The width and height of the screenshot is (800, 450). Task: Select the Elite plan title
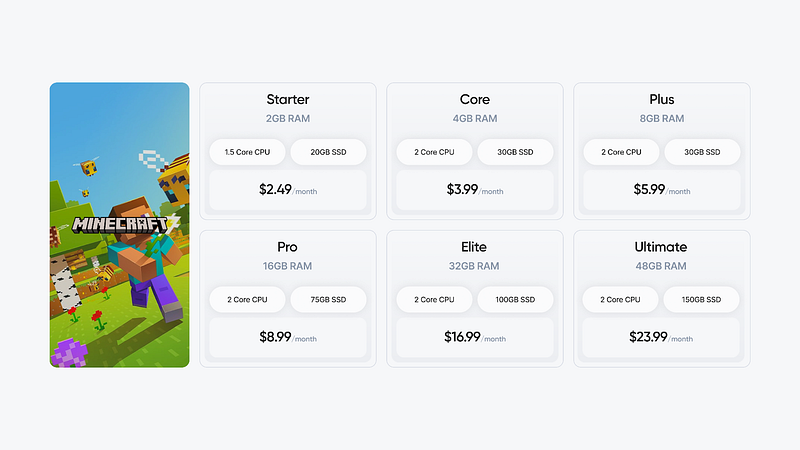(474, 247)
